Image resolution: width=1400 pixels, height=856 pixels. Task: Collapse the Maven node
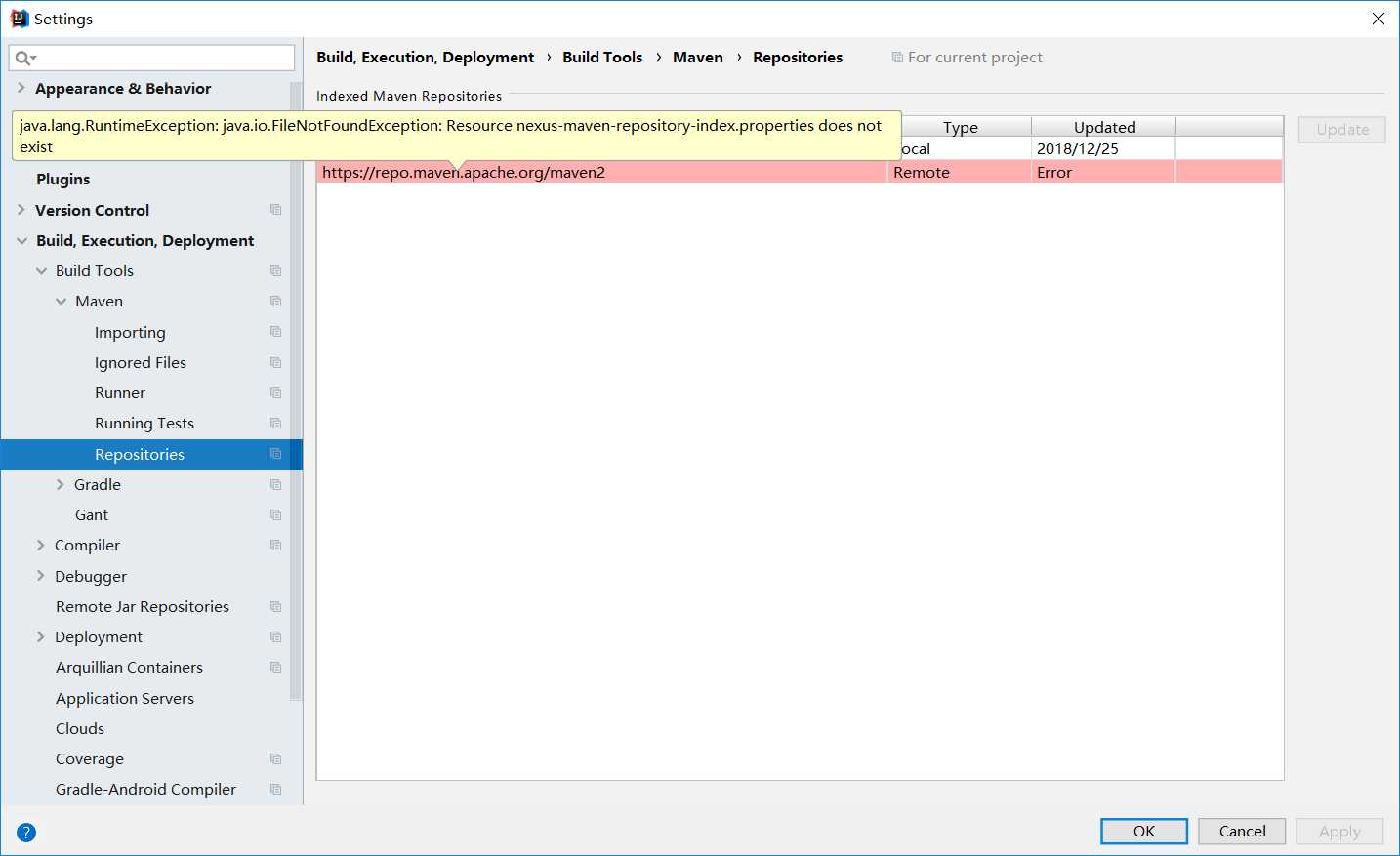tap(61, 301)
